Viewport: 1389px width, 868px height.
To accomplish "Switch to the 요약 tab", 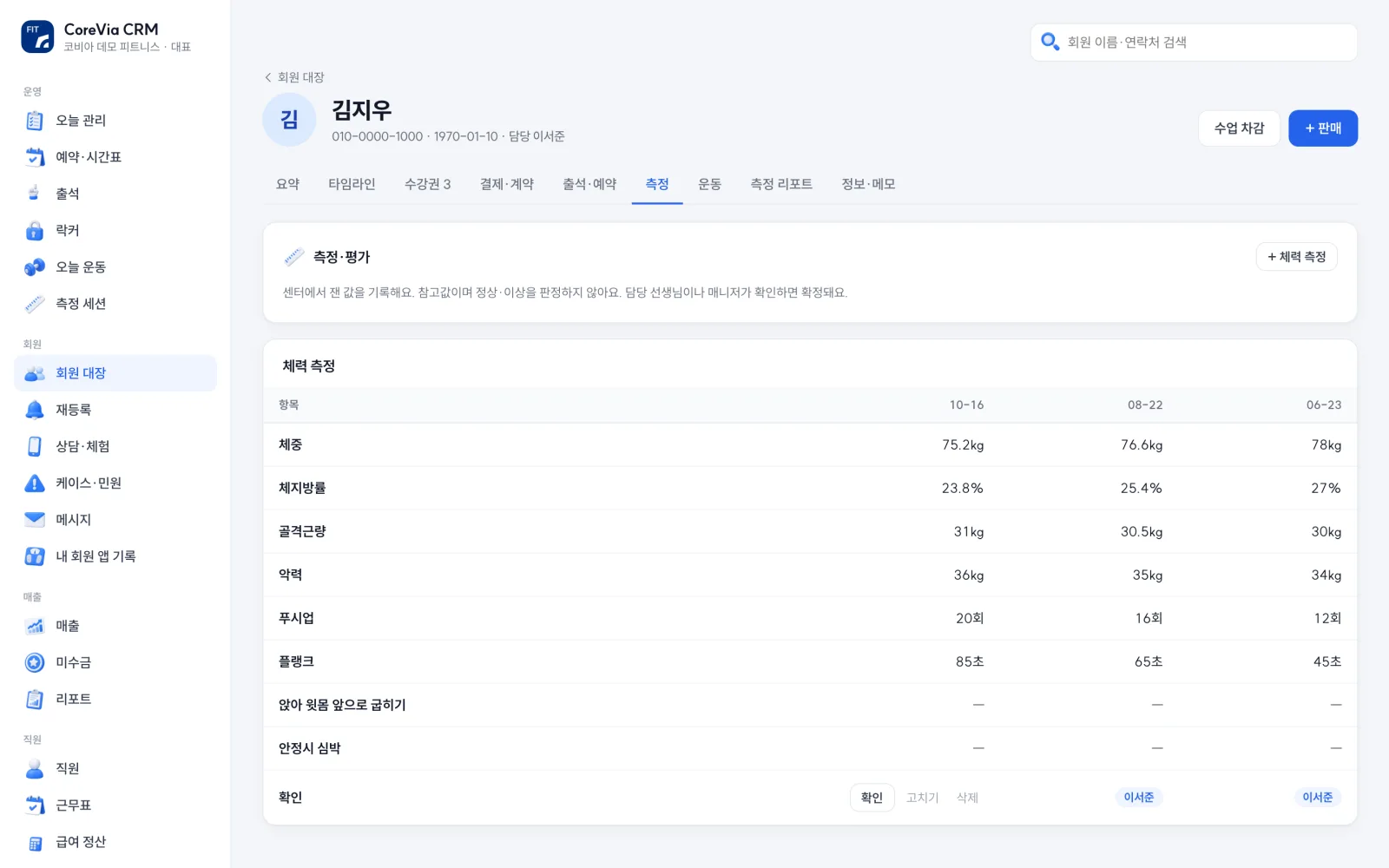I will pyautogui.click(x=288, y=184).
